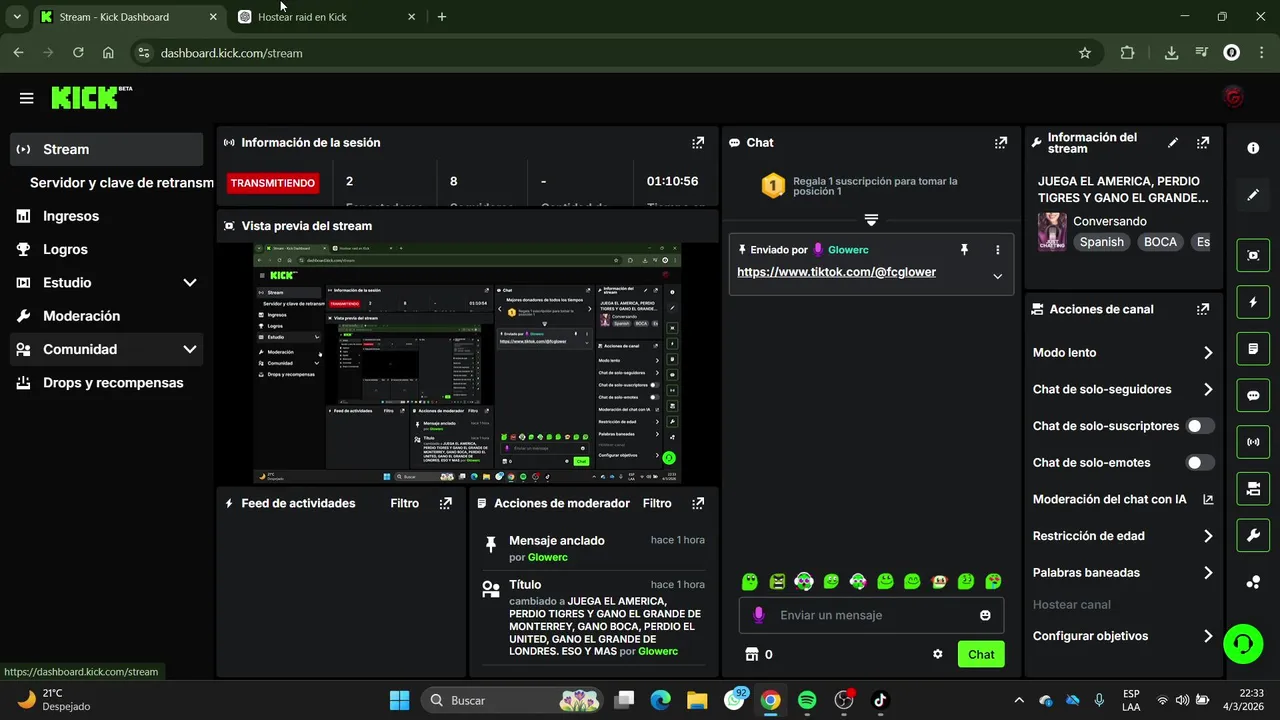The width and height of the screenshot is (1280, 720).
Task: Pop out the Feed de actividades panel
Action: (x=445, y=503)
